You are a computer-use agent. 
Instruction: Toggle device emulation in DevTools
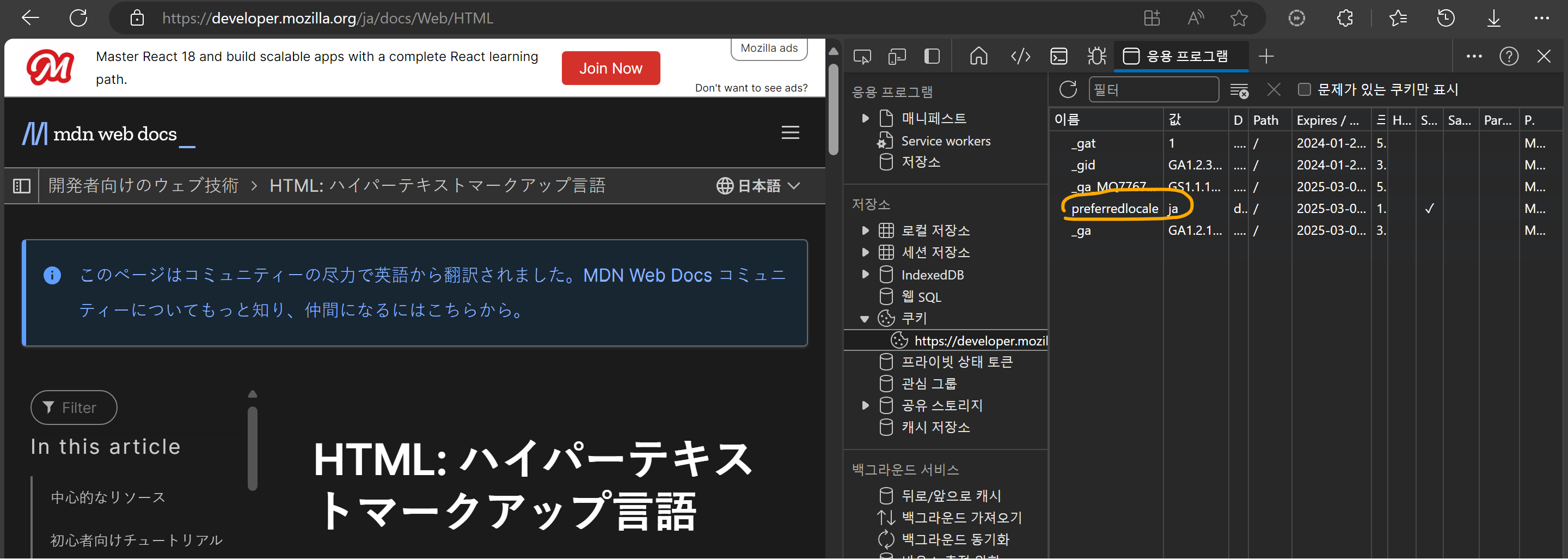897,57
